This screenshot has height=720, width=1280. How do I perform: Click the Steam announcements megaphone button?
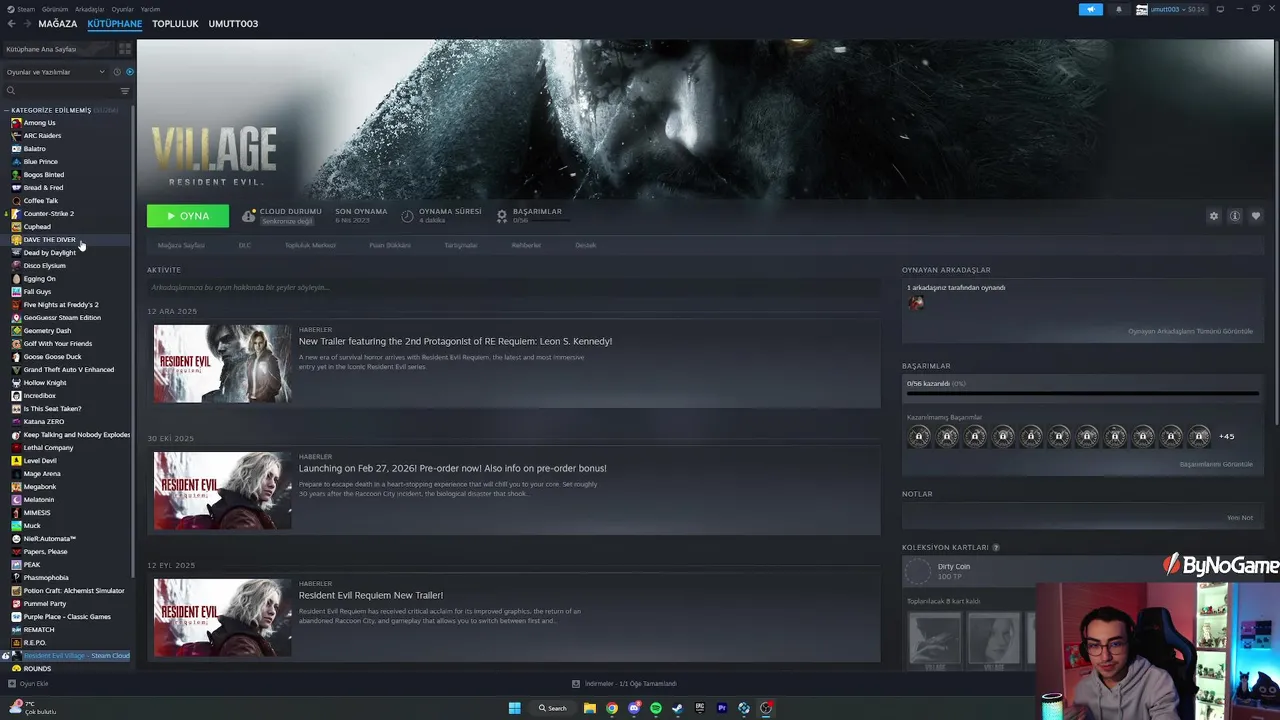(x=1090, y=9)
